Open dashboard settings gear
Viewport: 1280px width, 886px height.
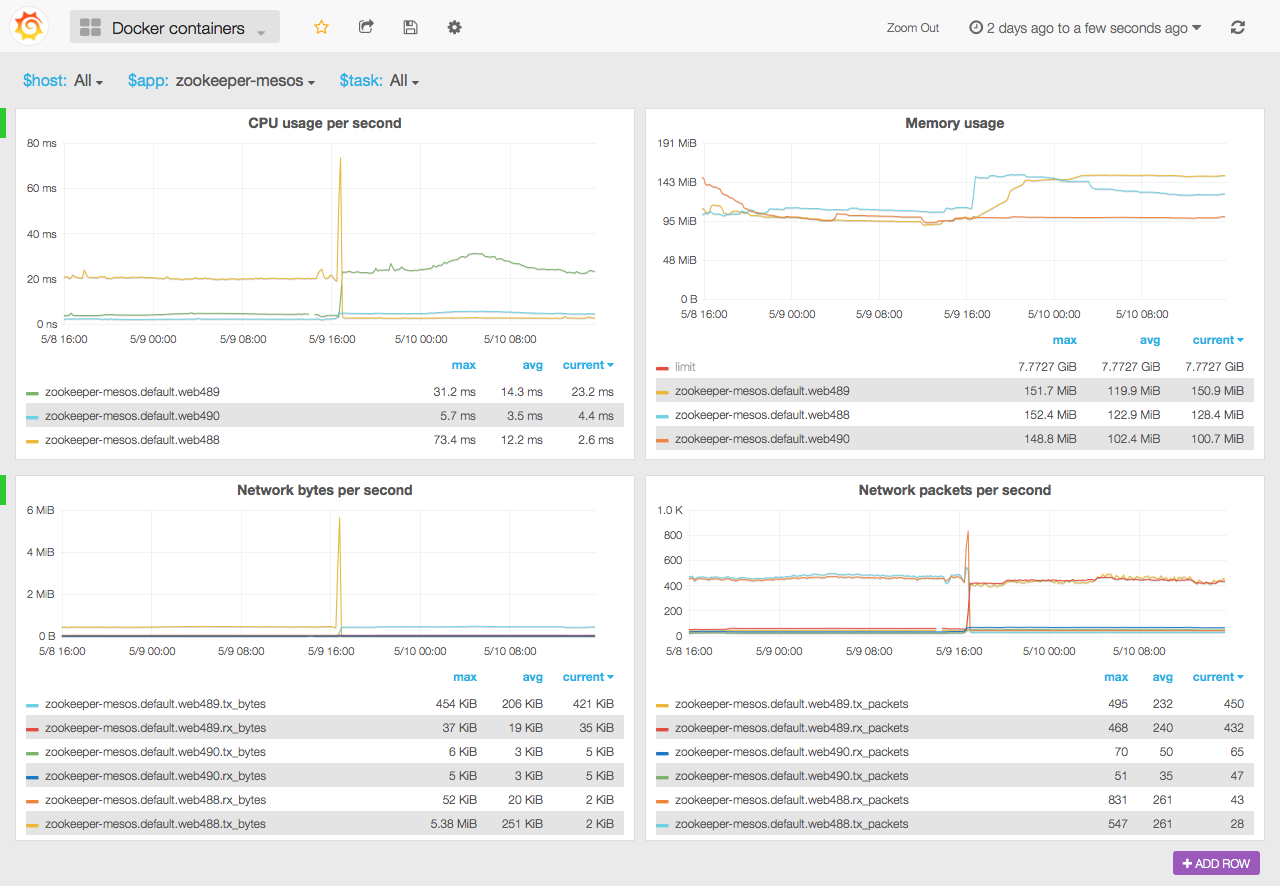pos(454,27)
